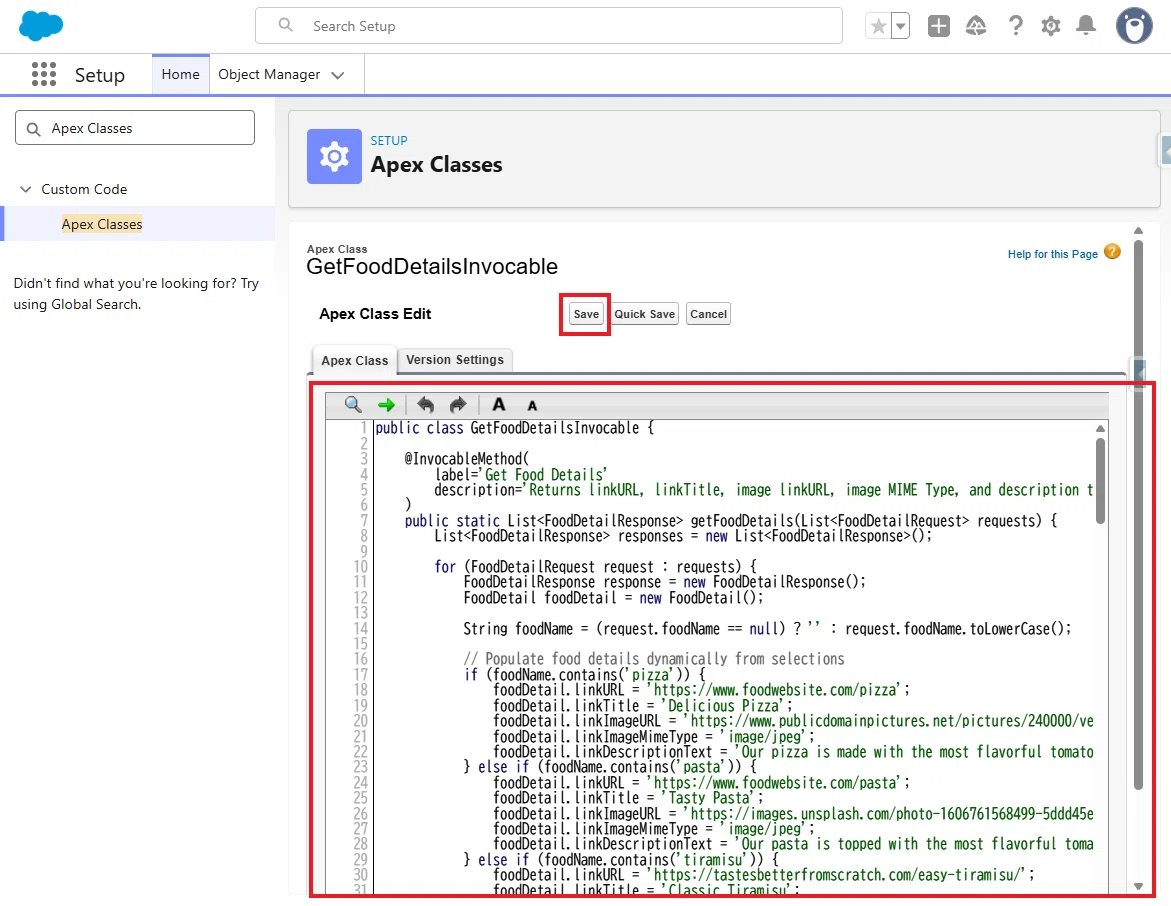Click the 'String foodName' code line
The image size is (1171, 906).
pos(767,629)
